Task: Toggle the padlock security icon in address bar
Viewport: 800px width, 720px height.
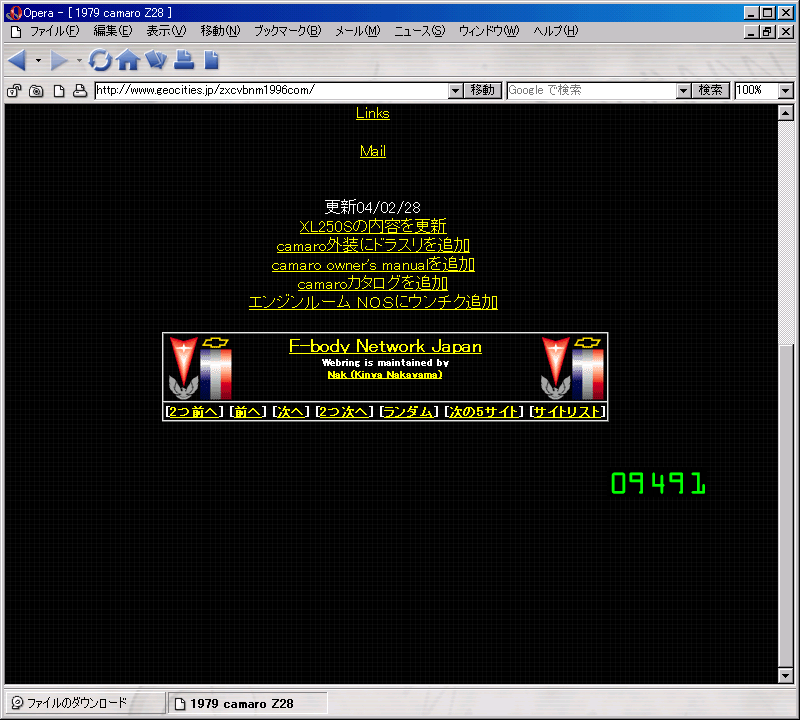Action: [x=14, y=91]
